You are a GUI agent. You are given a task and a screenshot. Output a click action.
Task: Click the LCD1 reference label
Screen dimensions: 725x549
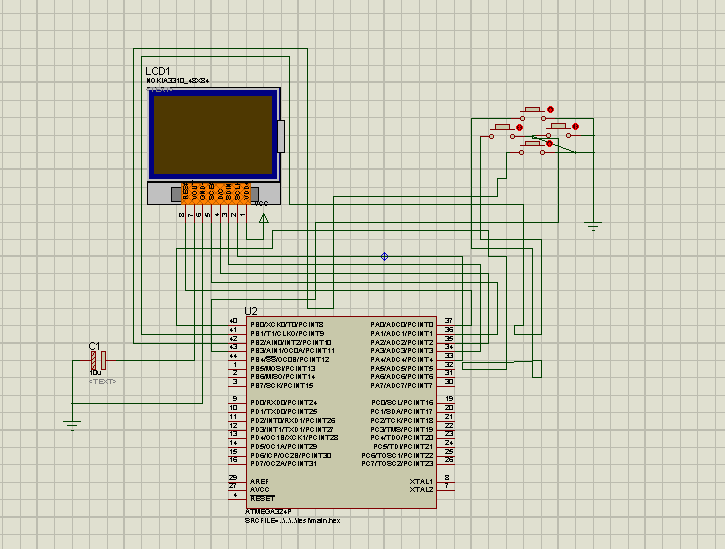coord(158,71)
